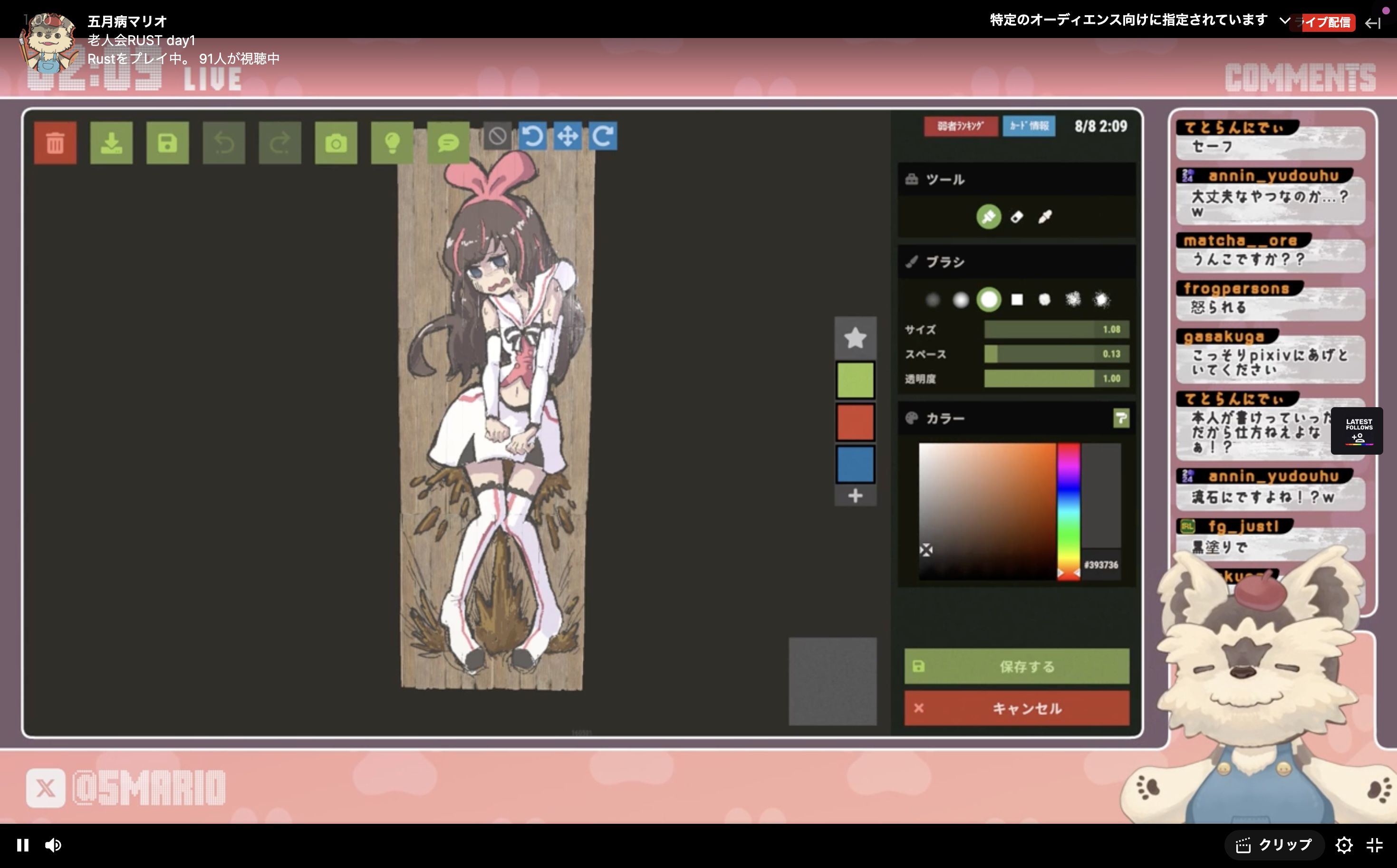Click the ツール section header
Screen dimensions: 1397x868
tap(1017, 179)
